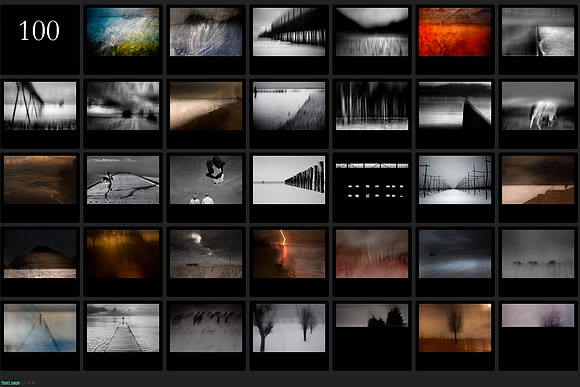Open the dark vertical forest trunks photo
The width and height of the screenshot is (580, 387).
372,106
